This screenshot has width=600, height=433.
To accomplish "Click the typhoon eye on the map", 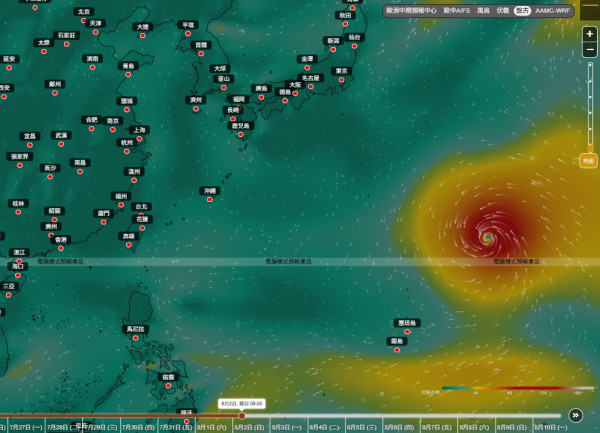I will click(x=488, y=238).
